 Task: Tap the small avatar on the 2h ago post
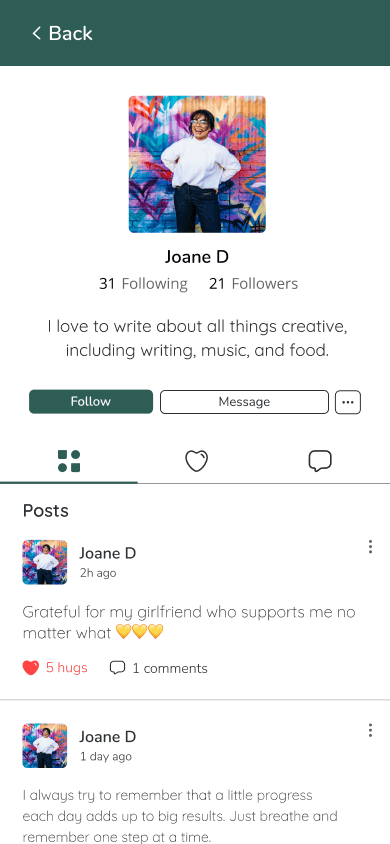pyautogui.click(x=45, y=562)
